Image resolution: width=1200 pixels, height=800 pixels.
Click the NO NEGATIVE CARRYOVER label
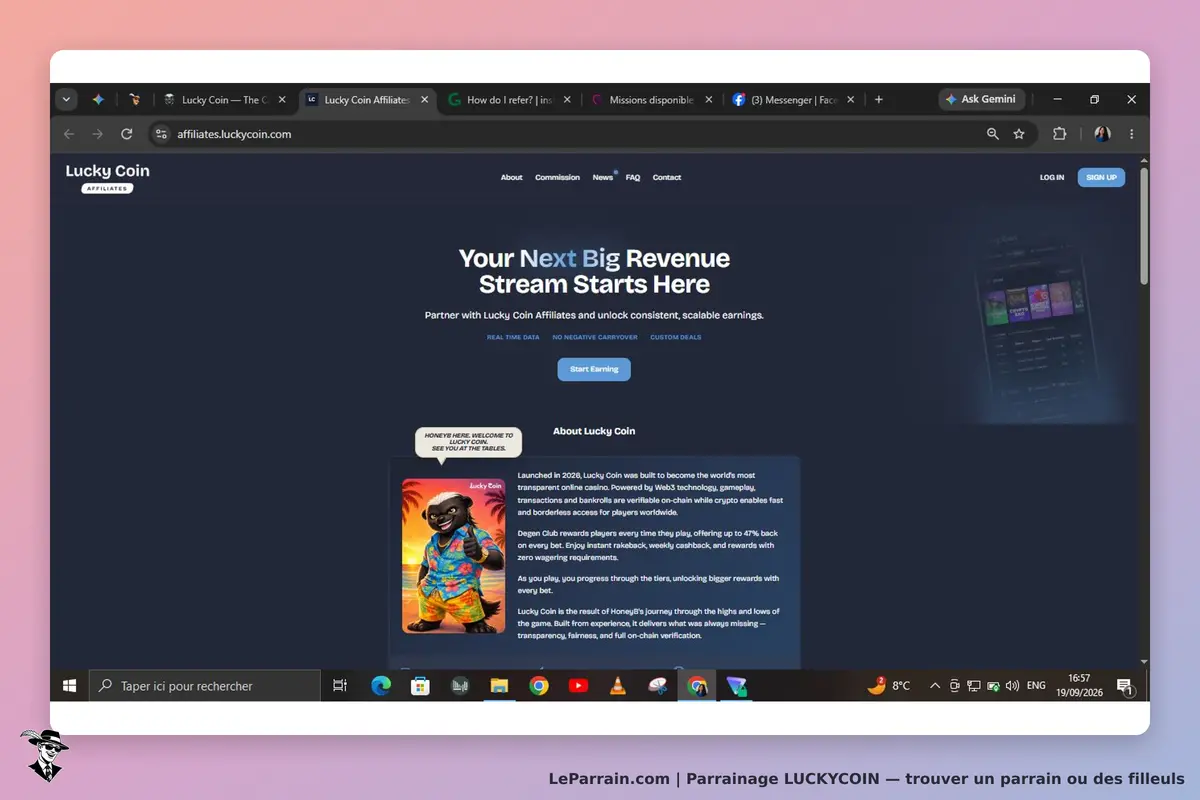pos(595,338)
